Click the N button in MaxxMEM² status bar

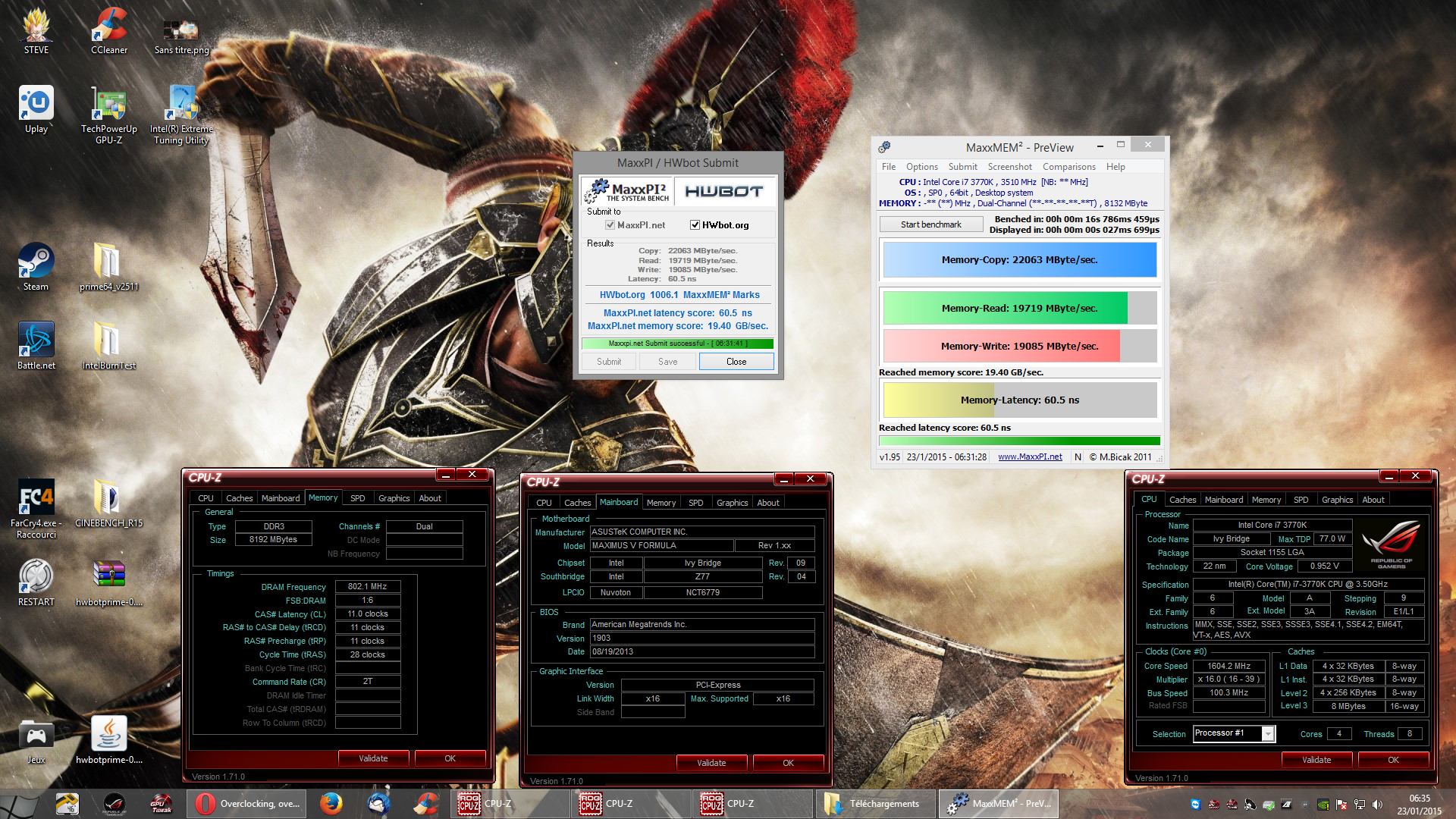pyautogui.click(x=1078, y=457)
